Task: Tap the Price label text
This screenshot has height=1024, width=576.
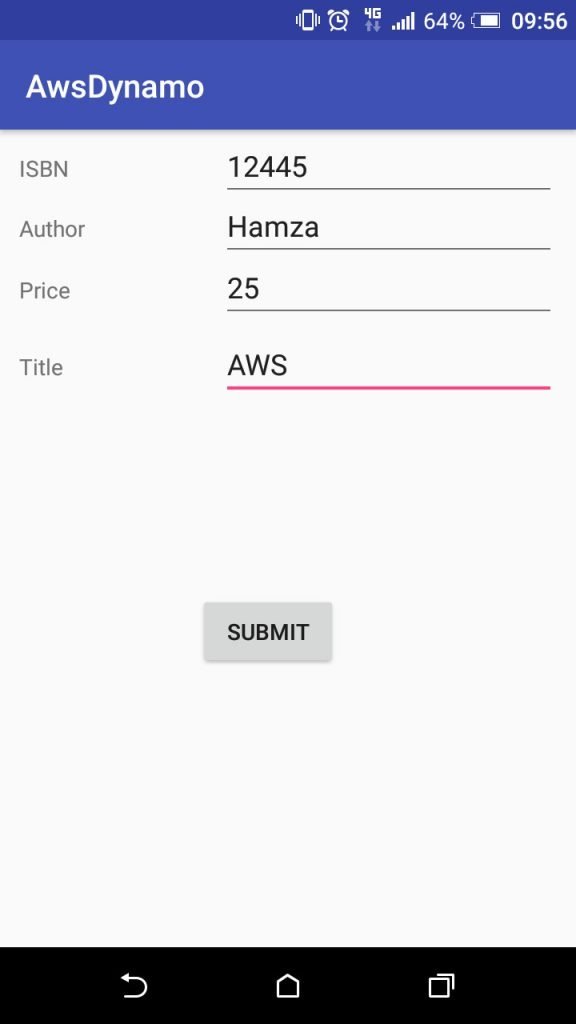Action: point(44,291)
